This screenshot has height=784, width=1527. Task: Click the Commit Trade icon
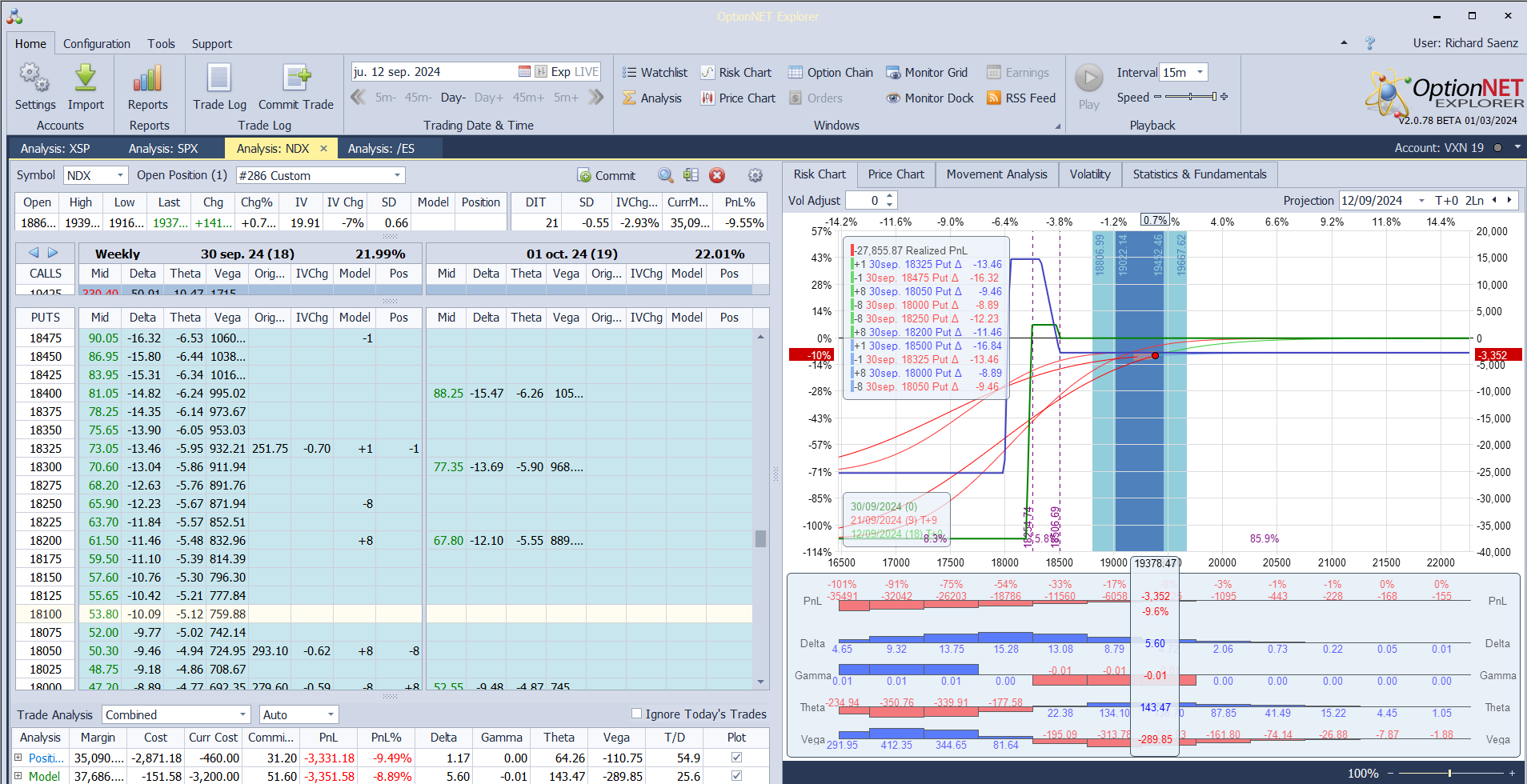coord(296,78)
